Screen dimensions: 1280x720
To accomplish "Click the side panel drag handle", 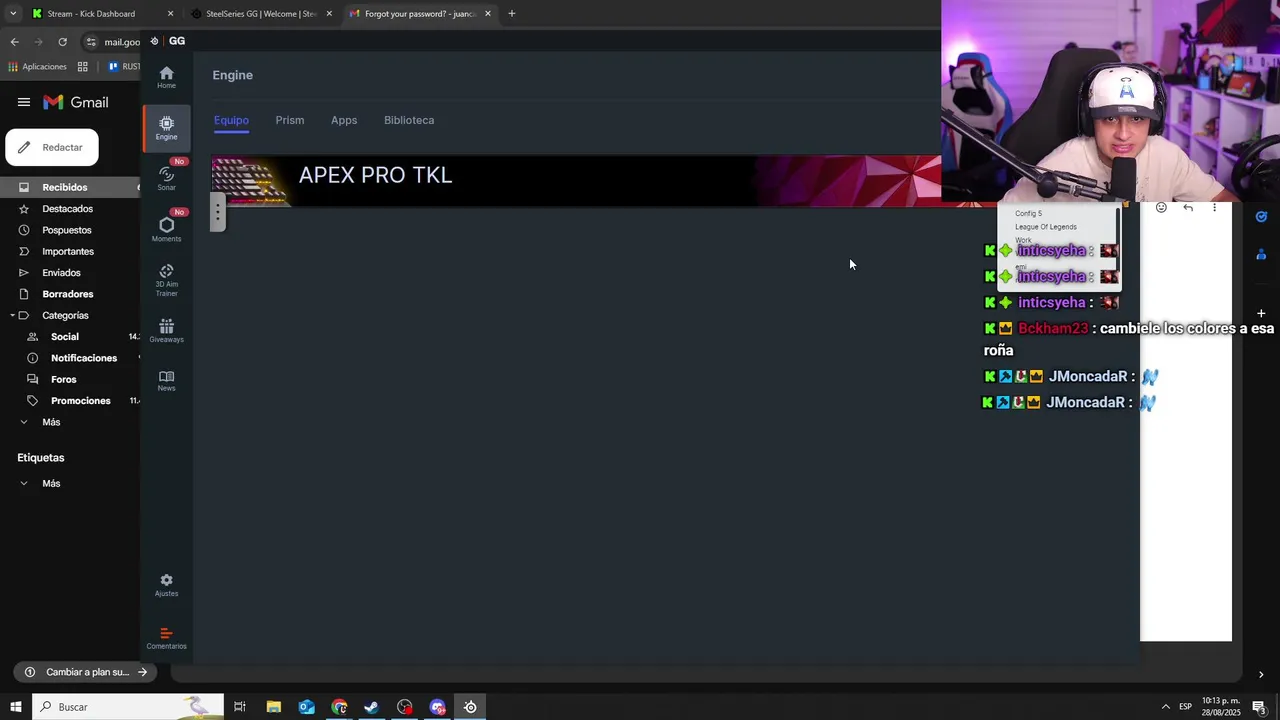I will coord(217,211).
